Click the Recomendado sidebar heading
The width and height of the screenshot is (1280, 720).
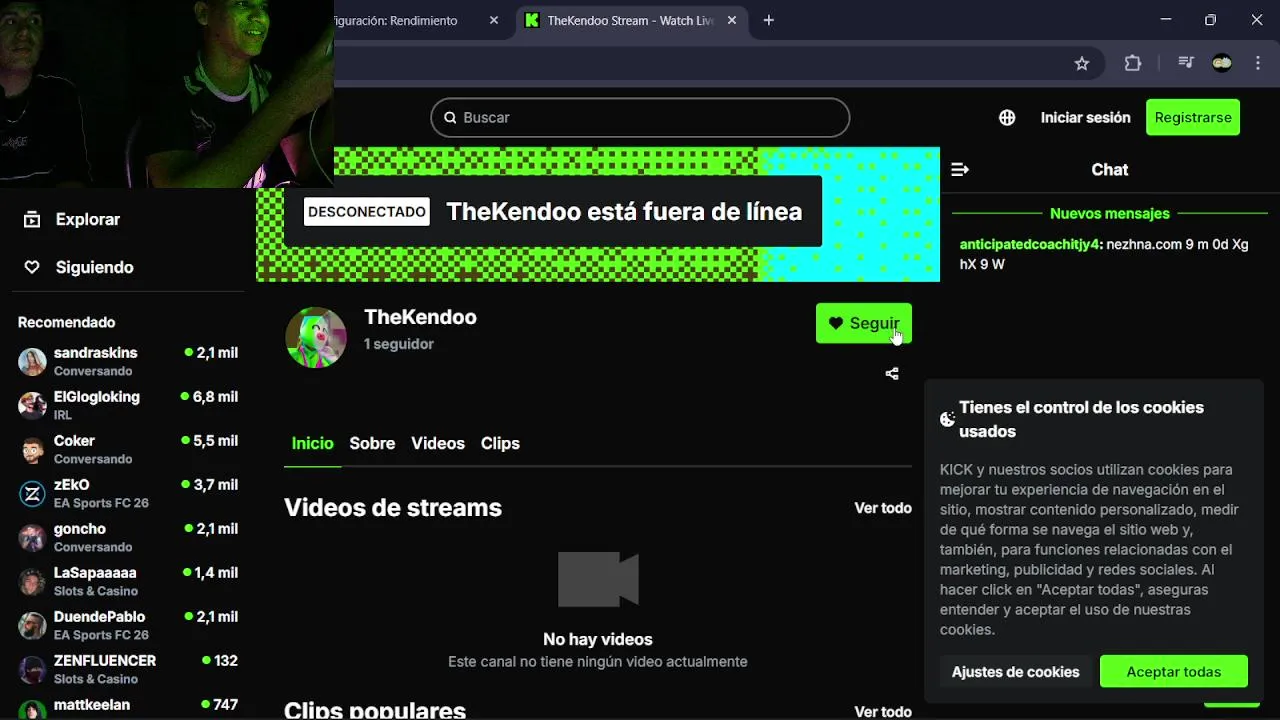tap(66, 322)
